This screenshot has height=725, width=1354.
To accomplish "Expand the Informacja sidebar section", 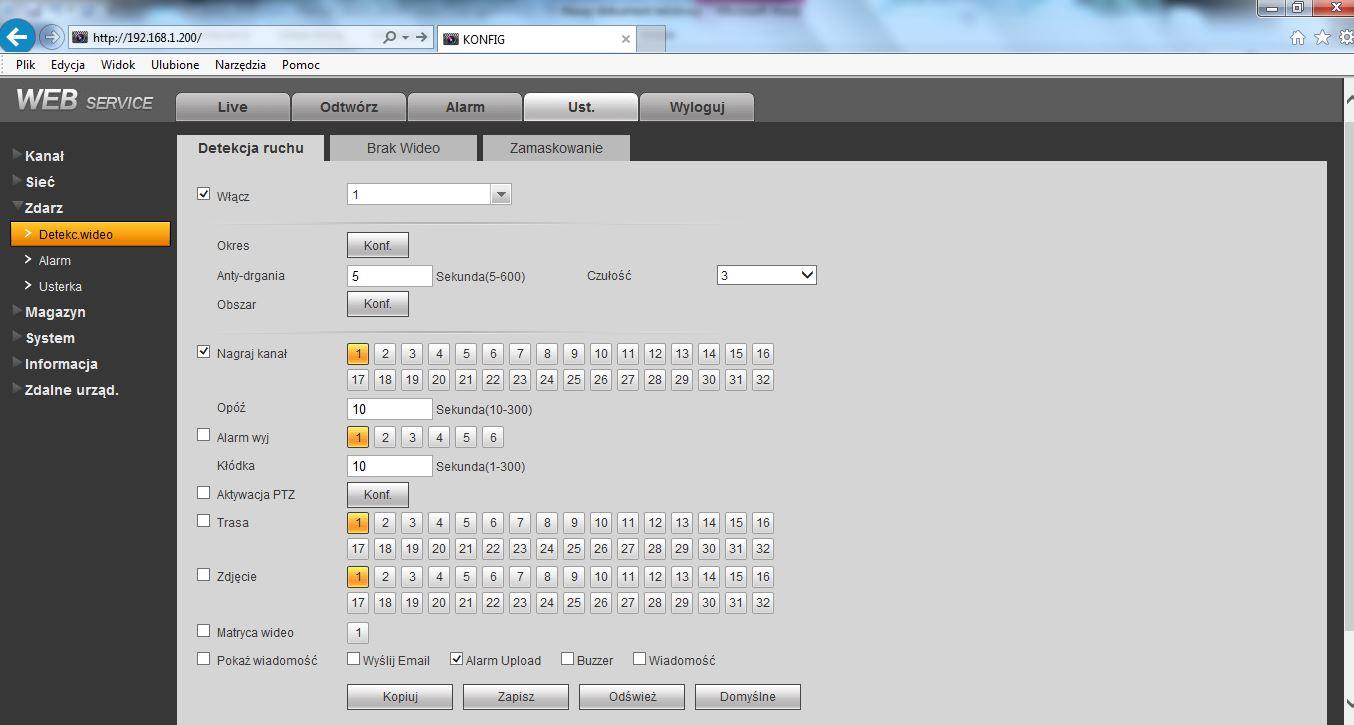I will pos(61,364).
